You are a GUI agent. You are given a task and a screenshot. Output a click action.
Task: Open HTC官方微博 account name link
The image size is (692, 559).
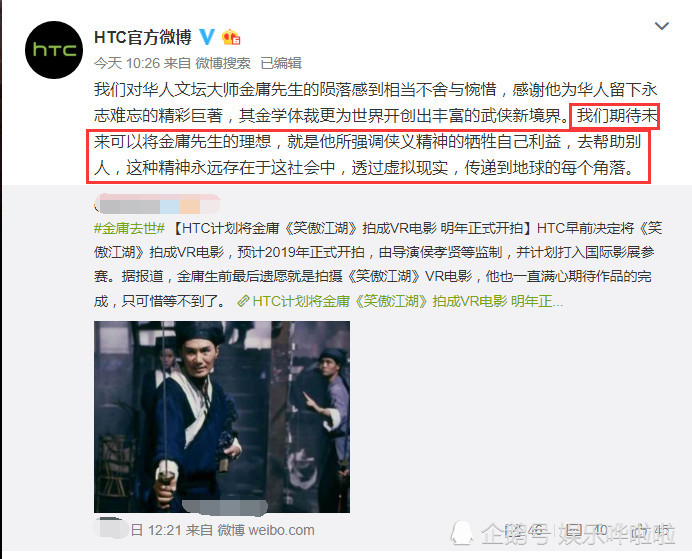[x=143, y=37]
